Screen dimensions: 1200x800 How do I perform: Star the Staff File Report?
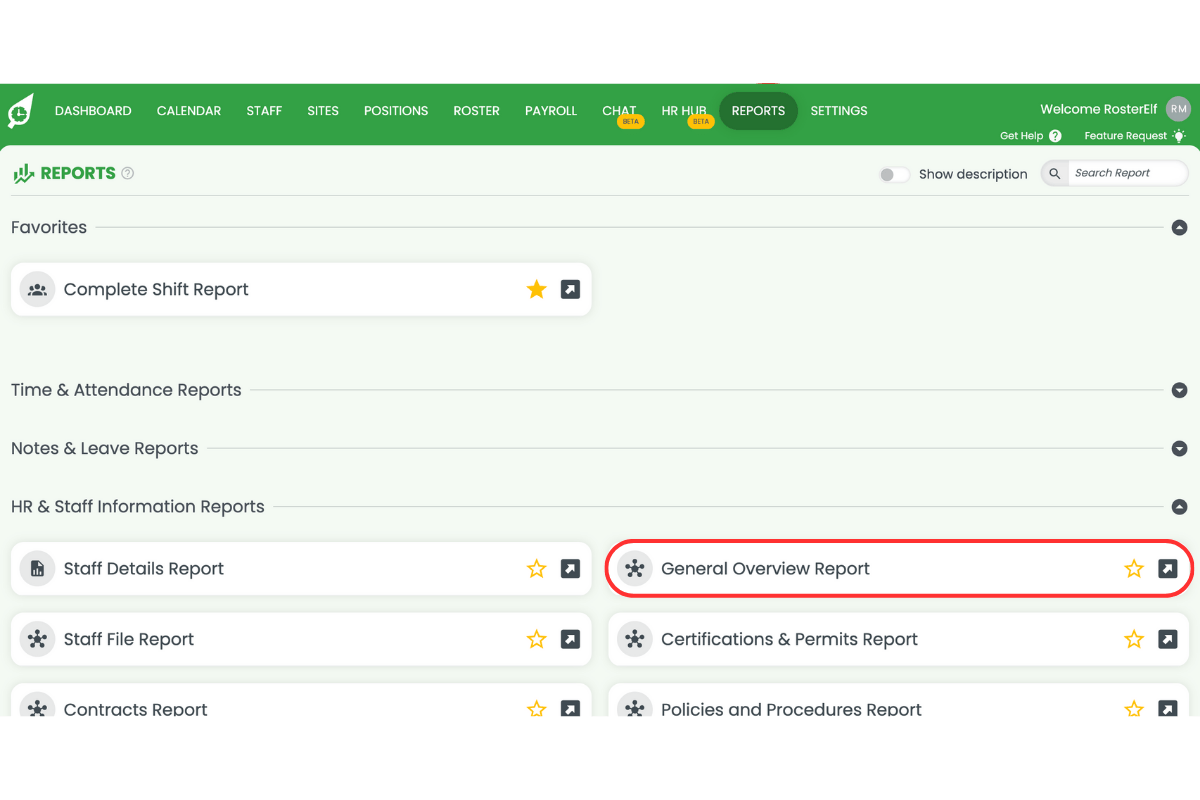tap(537, 639)
